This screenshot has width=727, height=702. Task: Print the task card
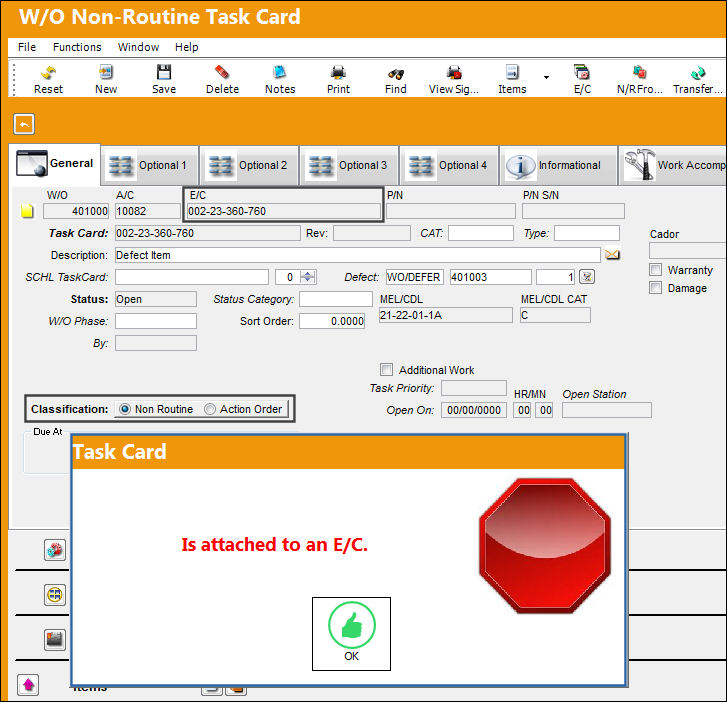[338, 79]
